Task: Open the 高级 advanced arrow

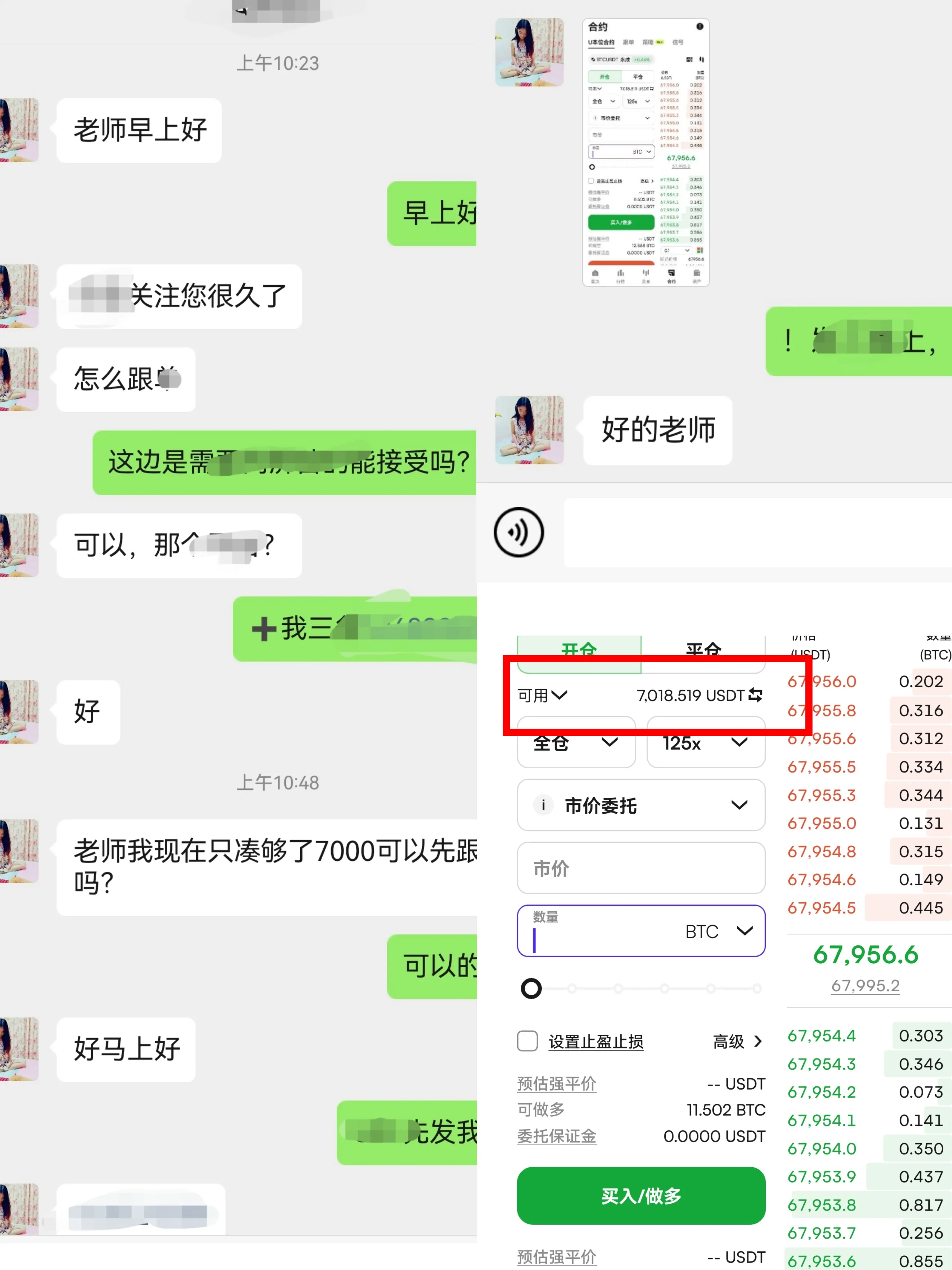Action: [x=757, y=1041]
